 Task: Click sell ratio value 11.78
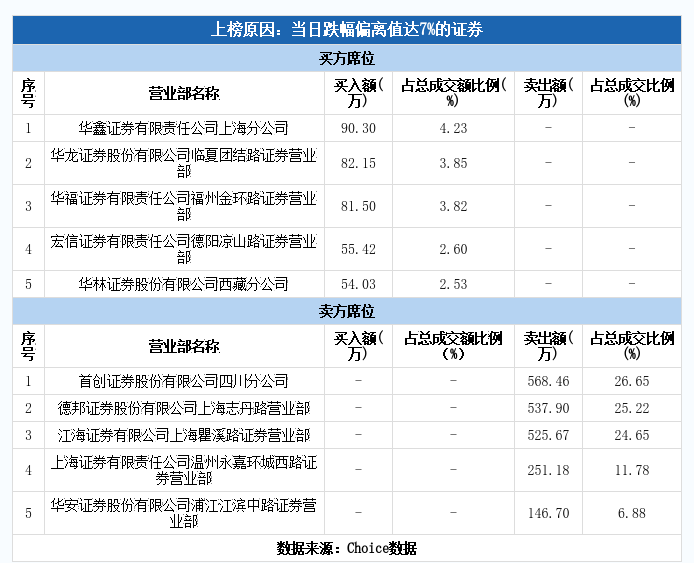coord(632,470)
